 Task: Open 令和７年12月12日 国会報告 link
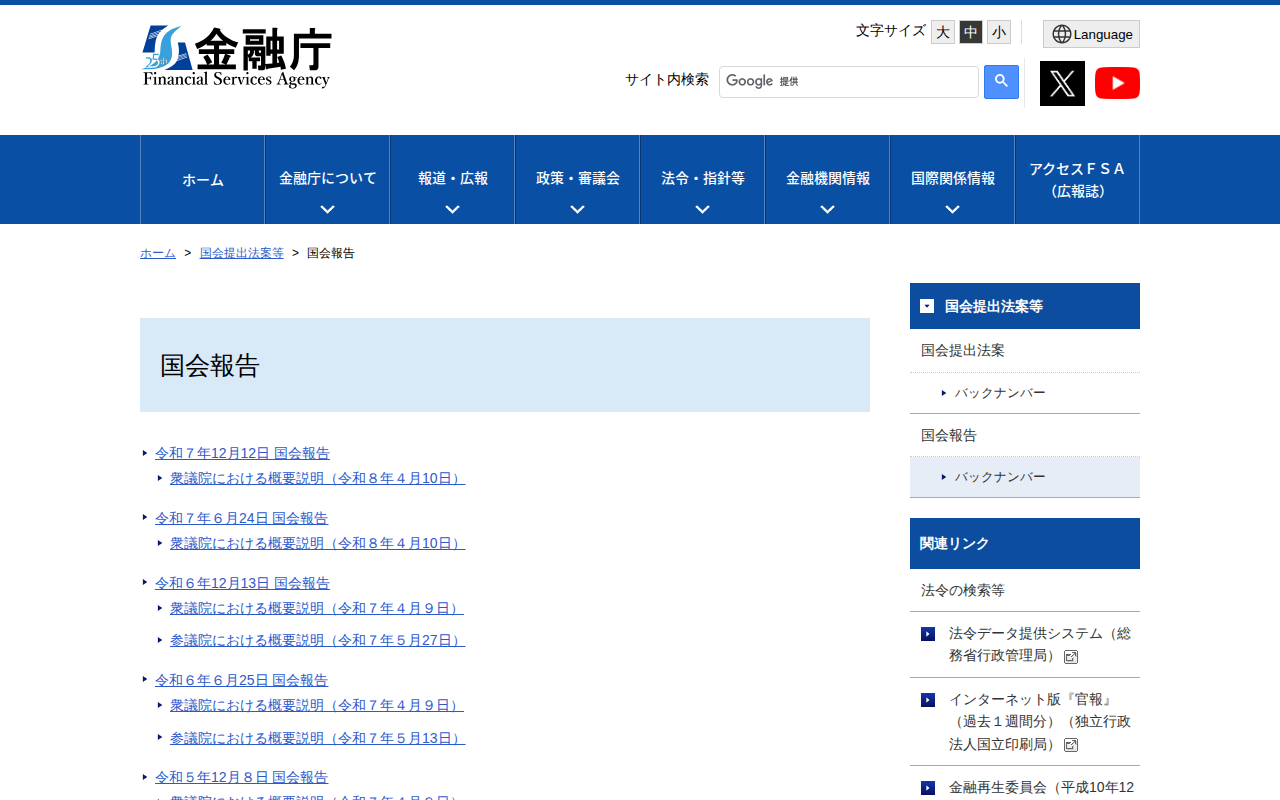(x=242, y=453)
